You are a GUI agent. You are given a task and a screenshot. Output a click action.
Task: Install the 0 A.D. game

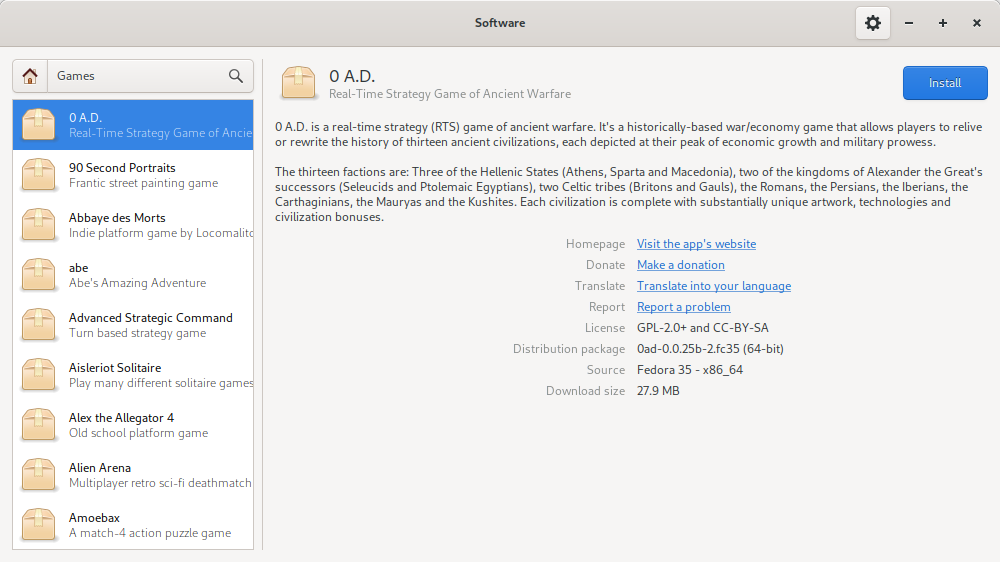pos(945,83)
